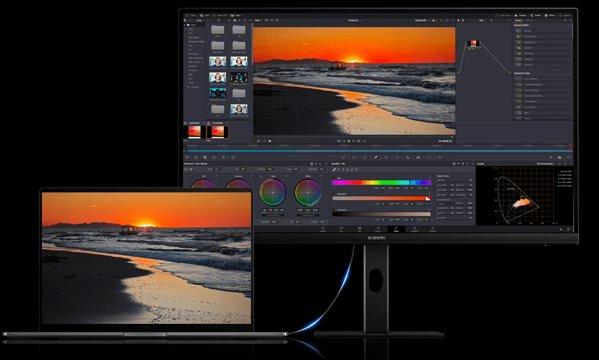Play the clip in reverse
The height and width of the screenshot is (360, 599).
[344, 141]
